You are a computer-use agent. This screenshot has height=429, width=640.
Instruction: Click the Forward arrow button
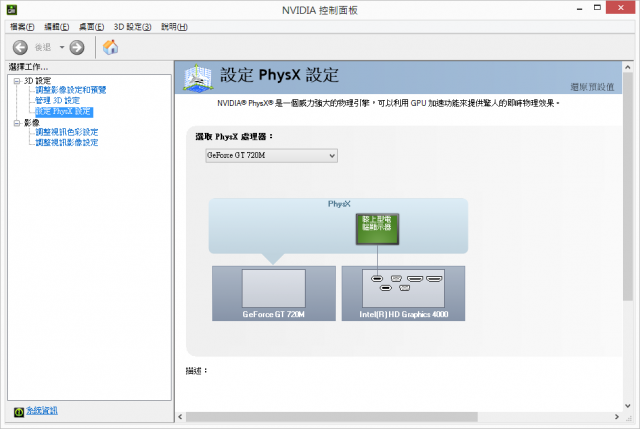(77, 47)
